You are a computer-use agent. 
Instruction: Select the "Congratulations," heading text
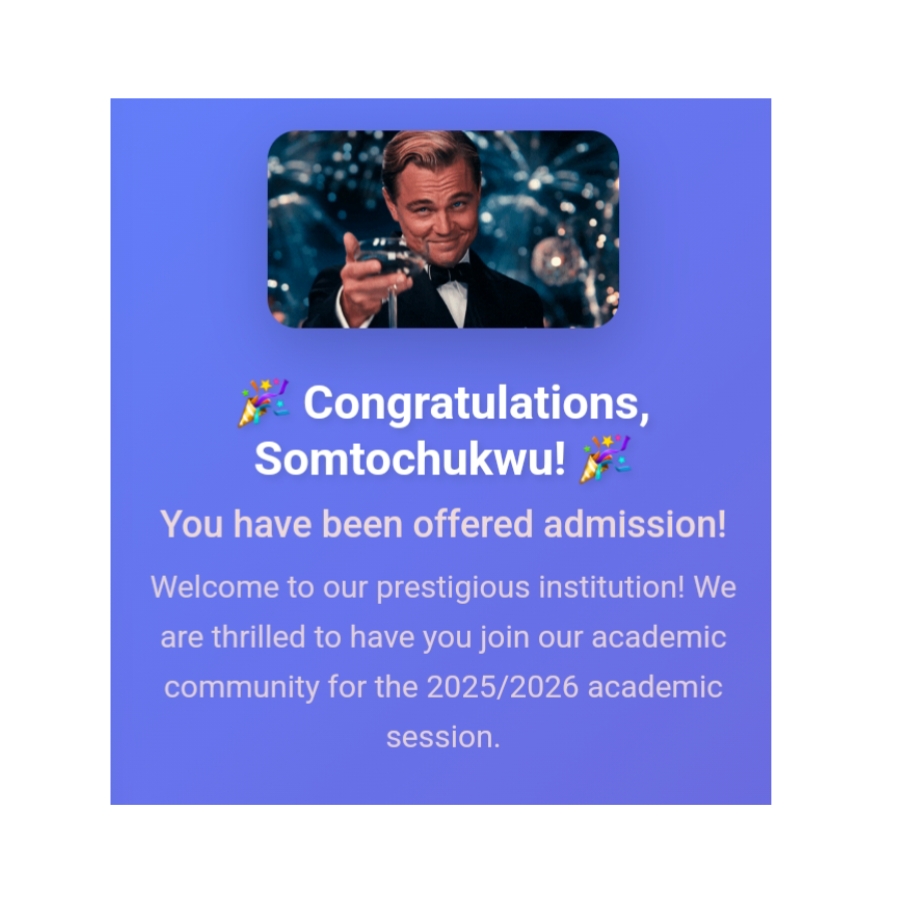(x=476, y=404)
